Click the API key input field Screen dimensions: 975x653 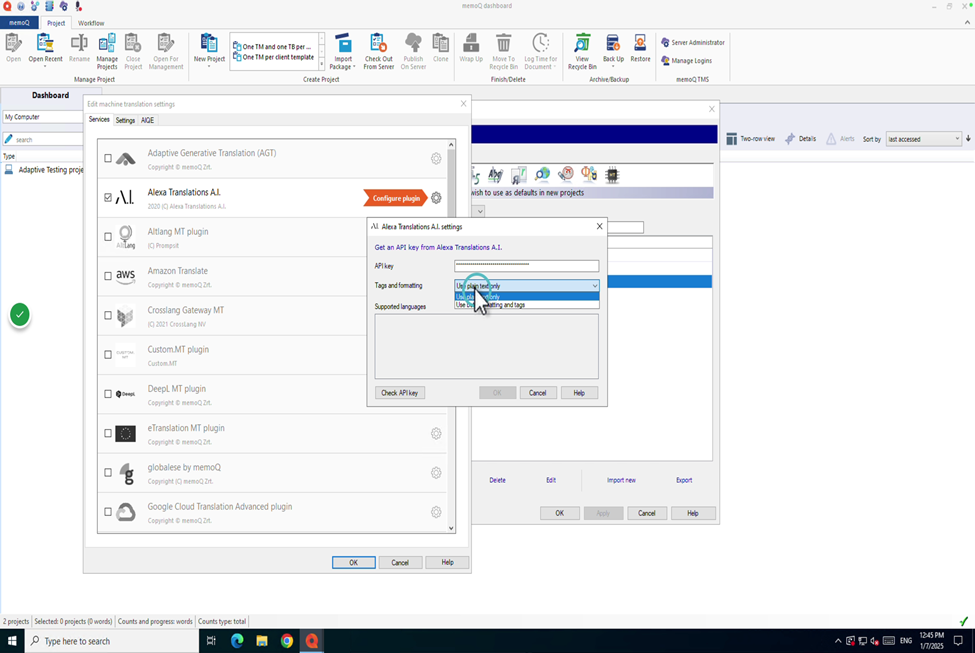[x=526, y=266]
